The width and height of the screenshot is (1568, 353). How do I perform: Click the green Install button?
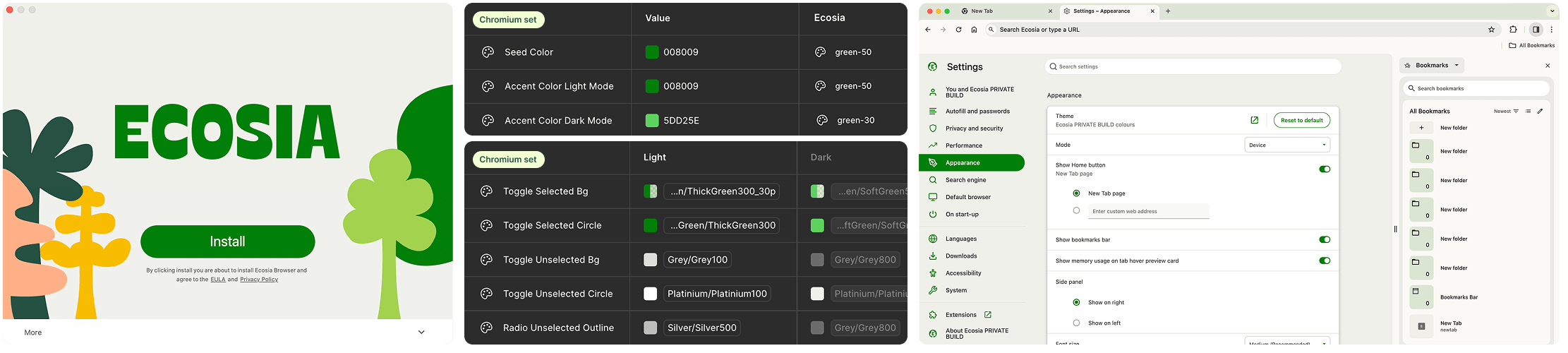coord(227,242)
